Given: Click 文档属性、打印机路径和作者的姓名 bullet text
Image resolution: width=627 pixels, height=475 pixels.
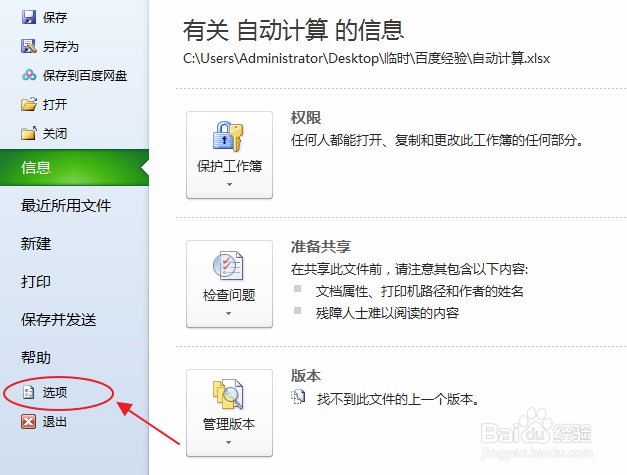Looking at the screenshot, I should (x=419, y=291).
